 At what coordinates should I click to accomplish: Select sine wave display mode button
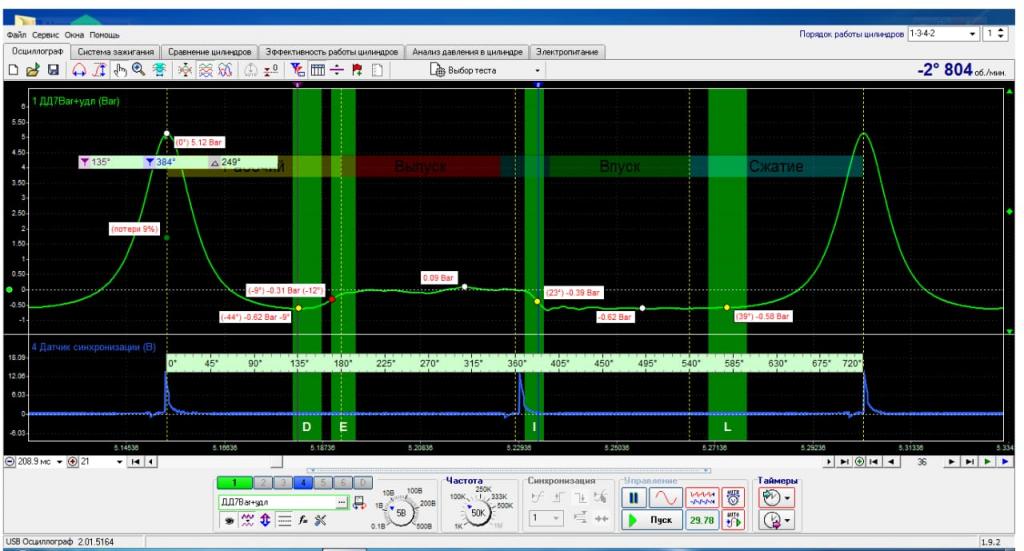665,498
